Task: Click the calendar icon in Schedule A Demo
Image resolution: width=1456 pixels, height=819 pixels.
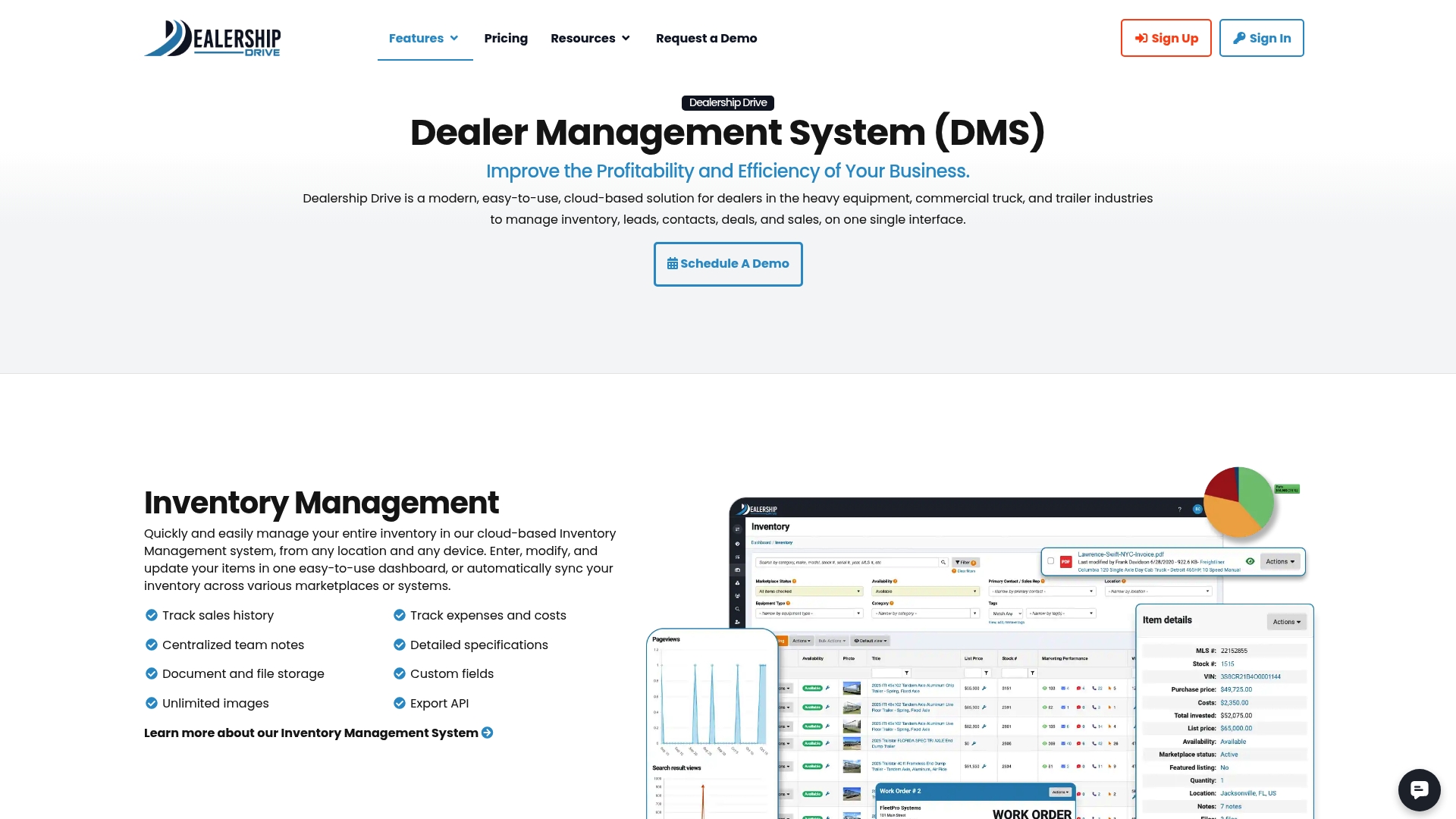Action: pyautogui.click(x=672, y=264)
